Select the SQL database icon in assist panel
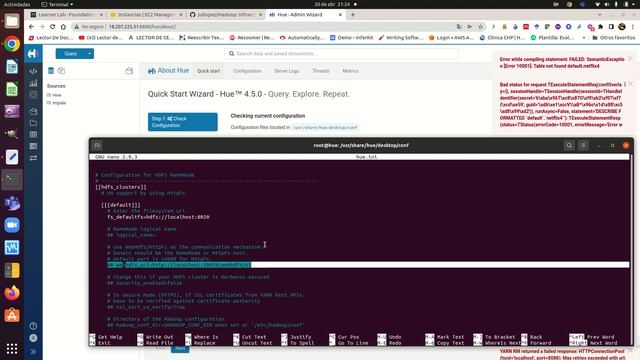 point(51,71)
